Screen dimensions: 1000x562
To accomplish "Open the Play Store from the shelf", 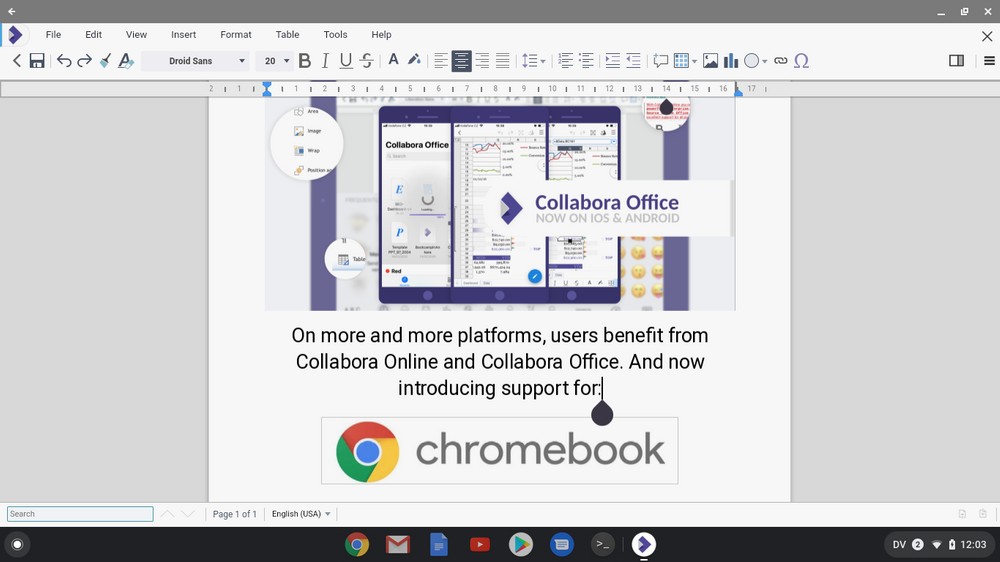I will point(520,544).
